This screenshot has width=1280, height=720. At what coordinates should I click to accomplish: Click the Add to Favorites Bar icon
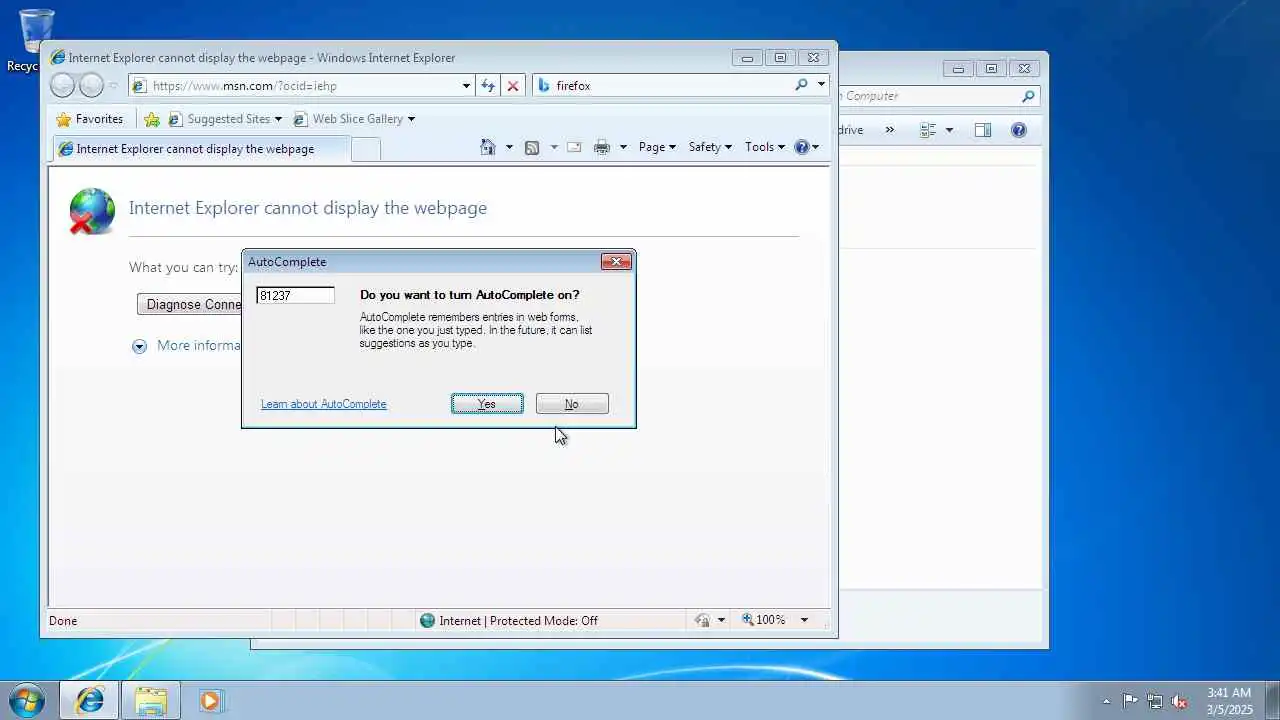pyautogui.click(x=152, y=119)
